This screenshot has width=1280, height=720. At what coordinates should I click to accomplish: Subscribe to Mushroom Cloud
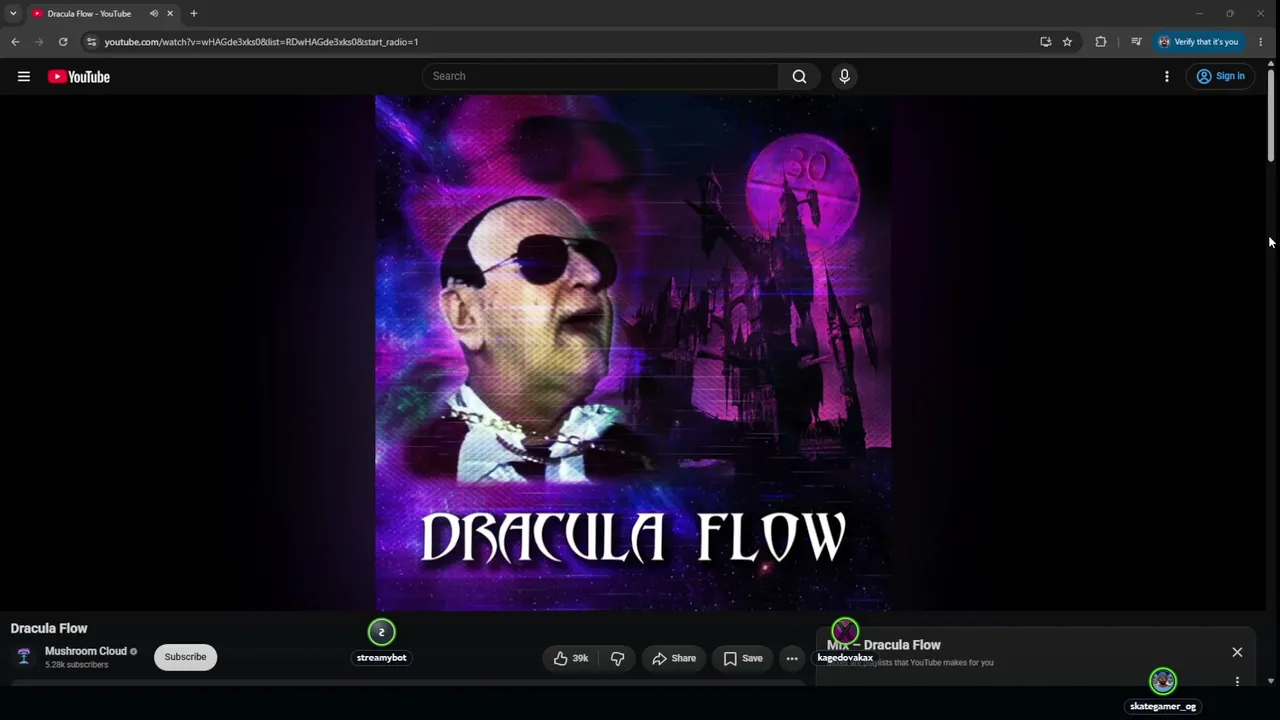pos(185,657)
